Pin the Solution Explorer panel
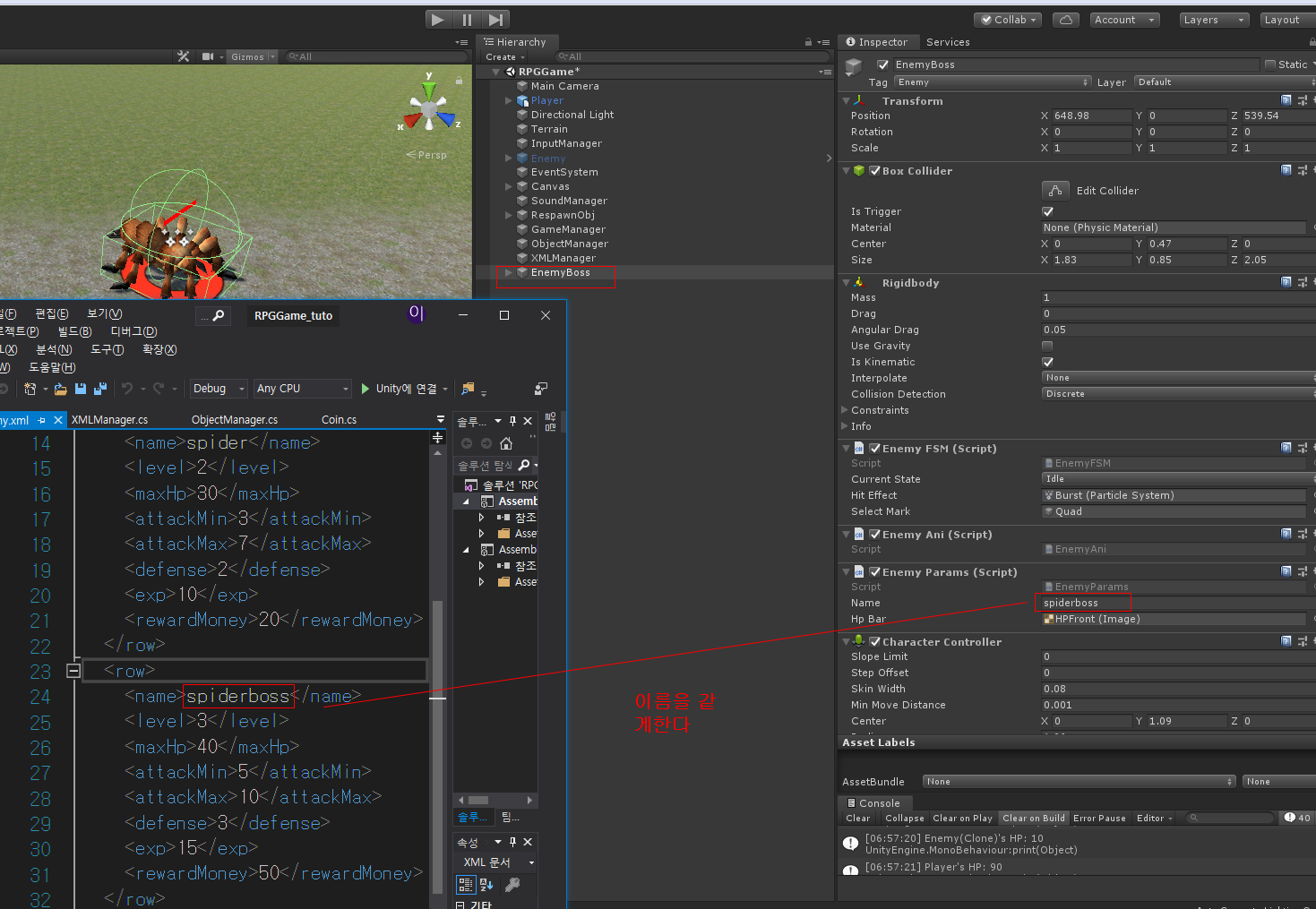1316x909 pixels. (x=513, y=421)
